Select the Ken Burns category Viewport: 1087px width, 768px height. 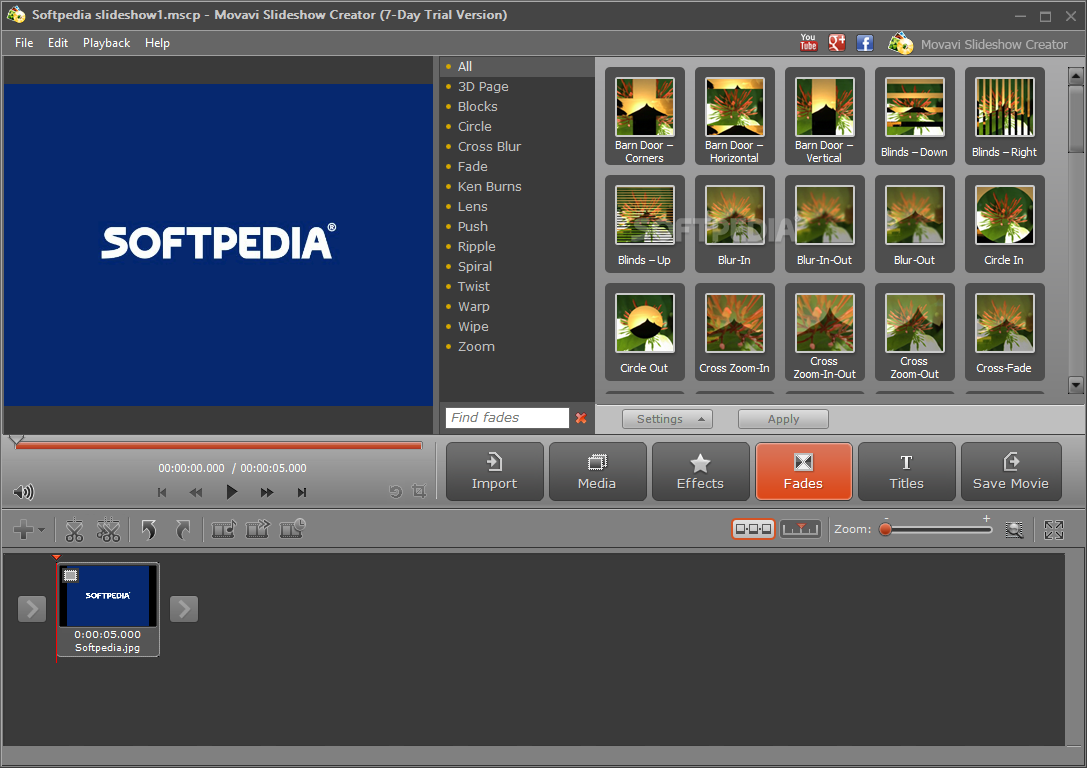click(516, 186)
